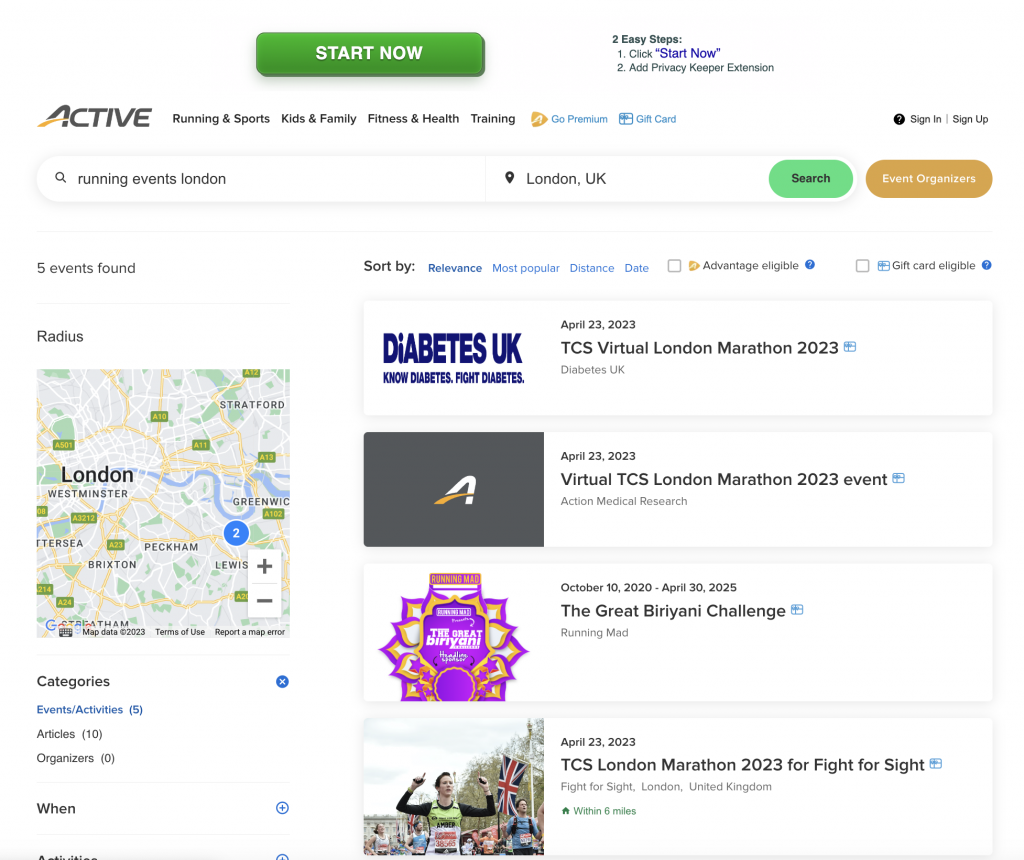Open Gift card eligible help tooltip icon

pos(987,264)
